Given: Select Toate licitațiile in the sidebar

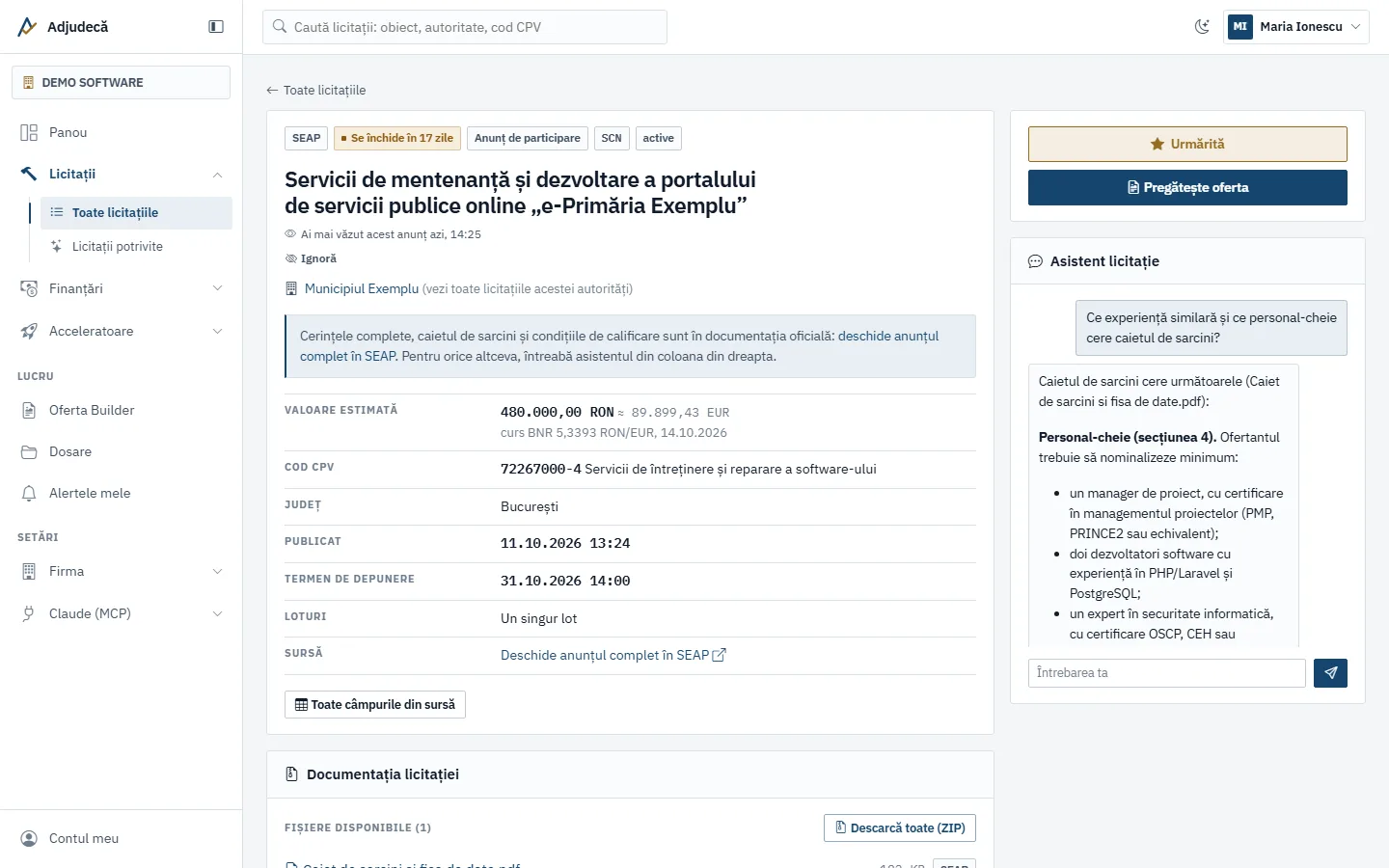Looking at the screenshot, I should 136,213.
